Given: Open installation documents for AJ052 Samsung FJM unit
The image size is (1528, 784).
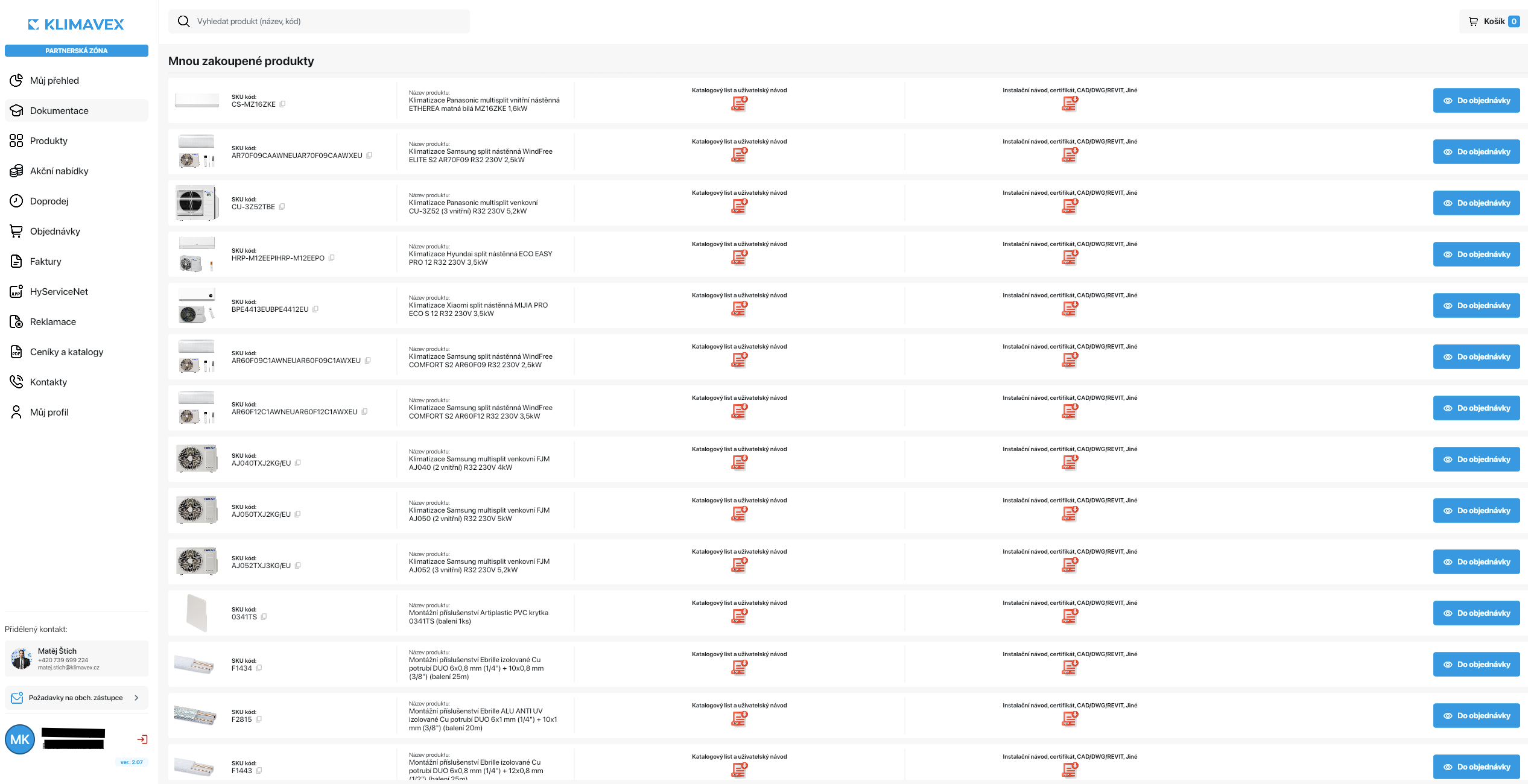Looking at the screenshot, I should 1070,565.
